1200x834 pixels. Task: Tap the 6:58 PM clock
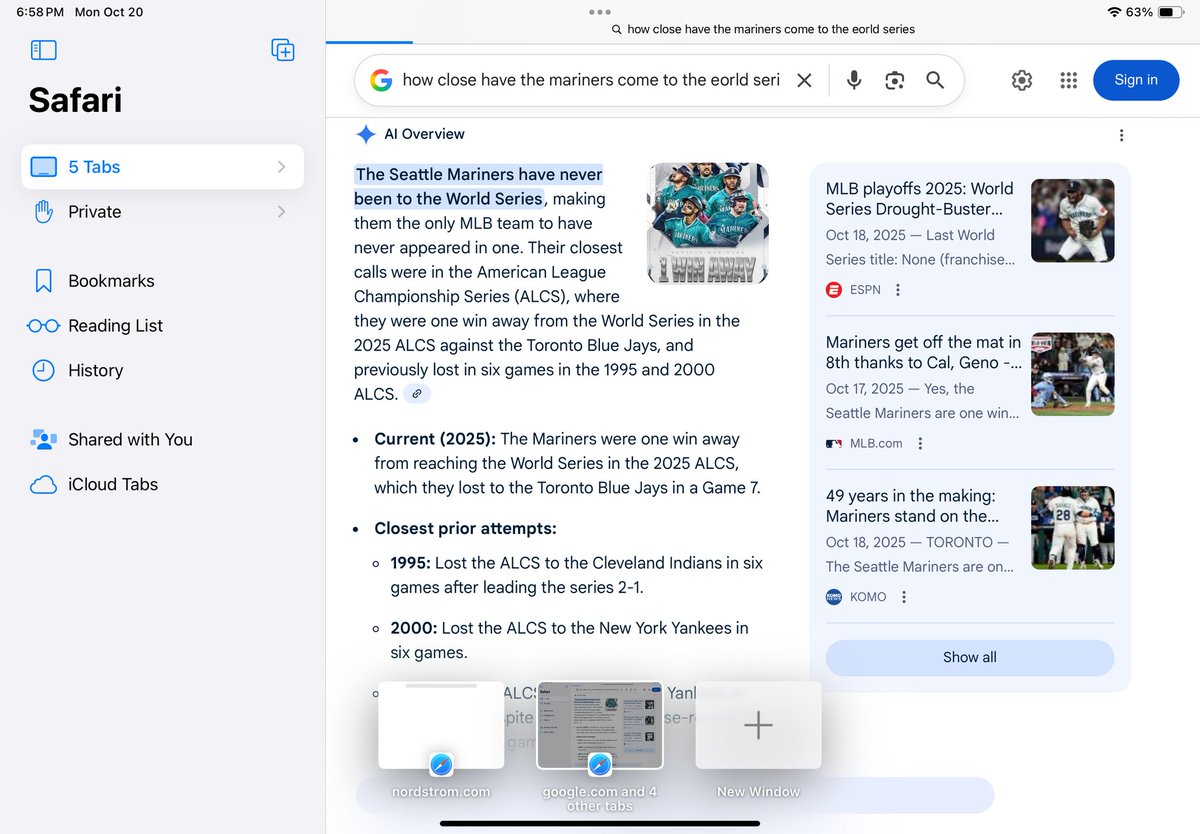tap(40, 12)
